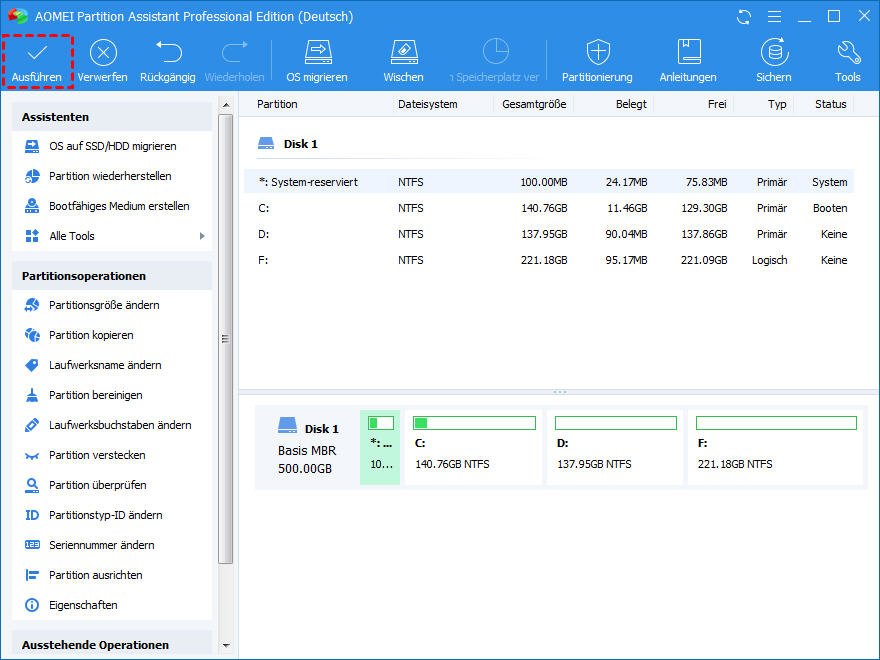
Task: Select the Wischen wipe tool
Action: click(x=403, y=53)
